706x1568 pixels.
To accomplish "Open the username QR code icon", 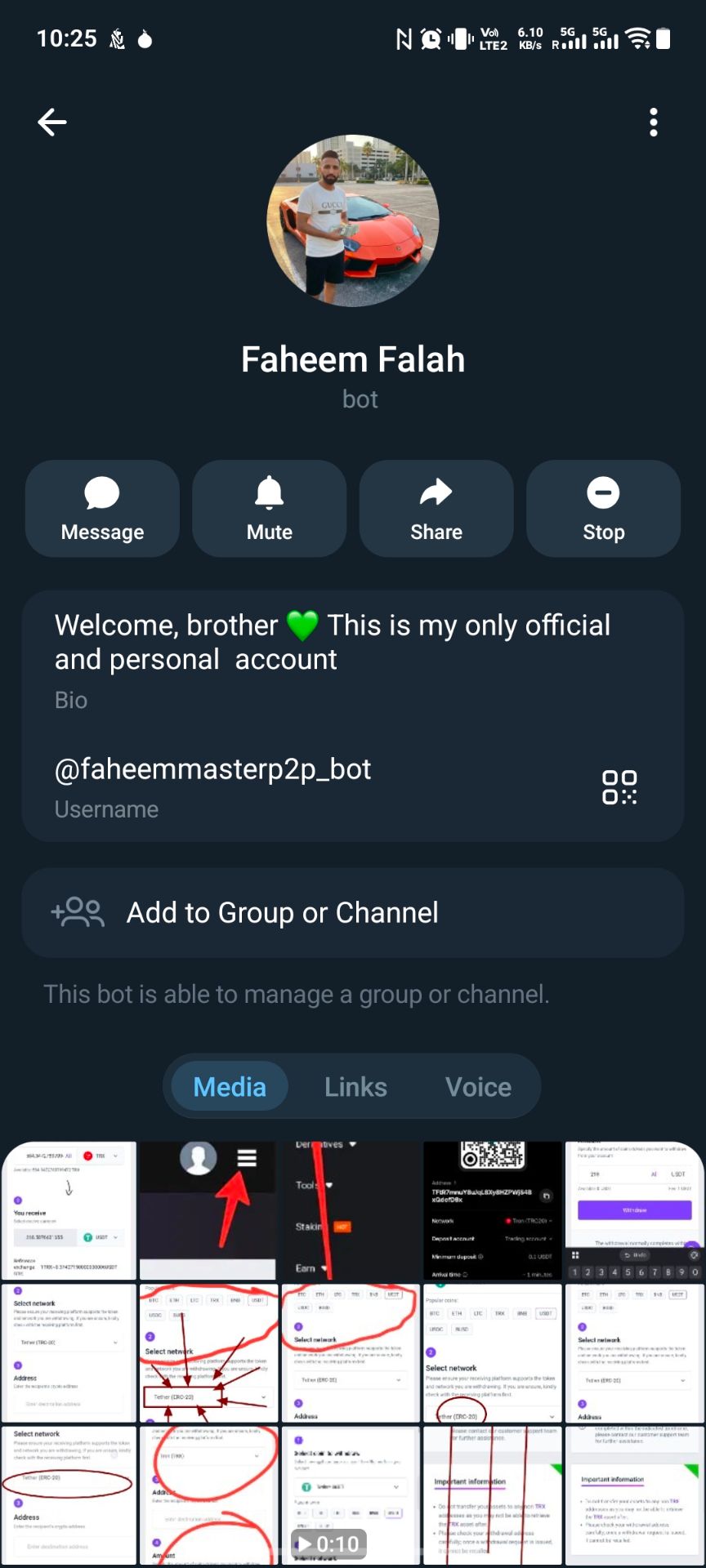I will pyautogui.click(x=619, y=787).
